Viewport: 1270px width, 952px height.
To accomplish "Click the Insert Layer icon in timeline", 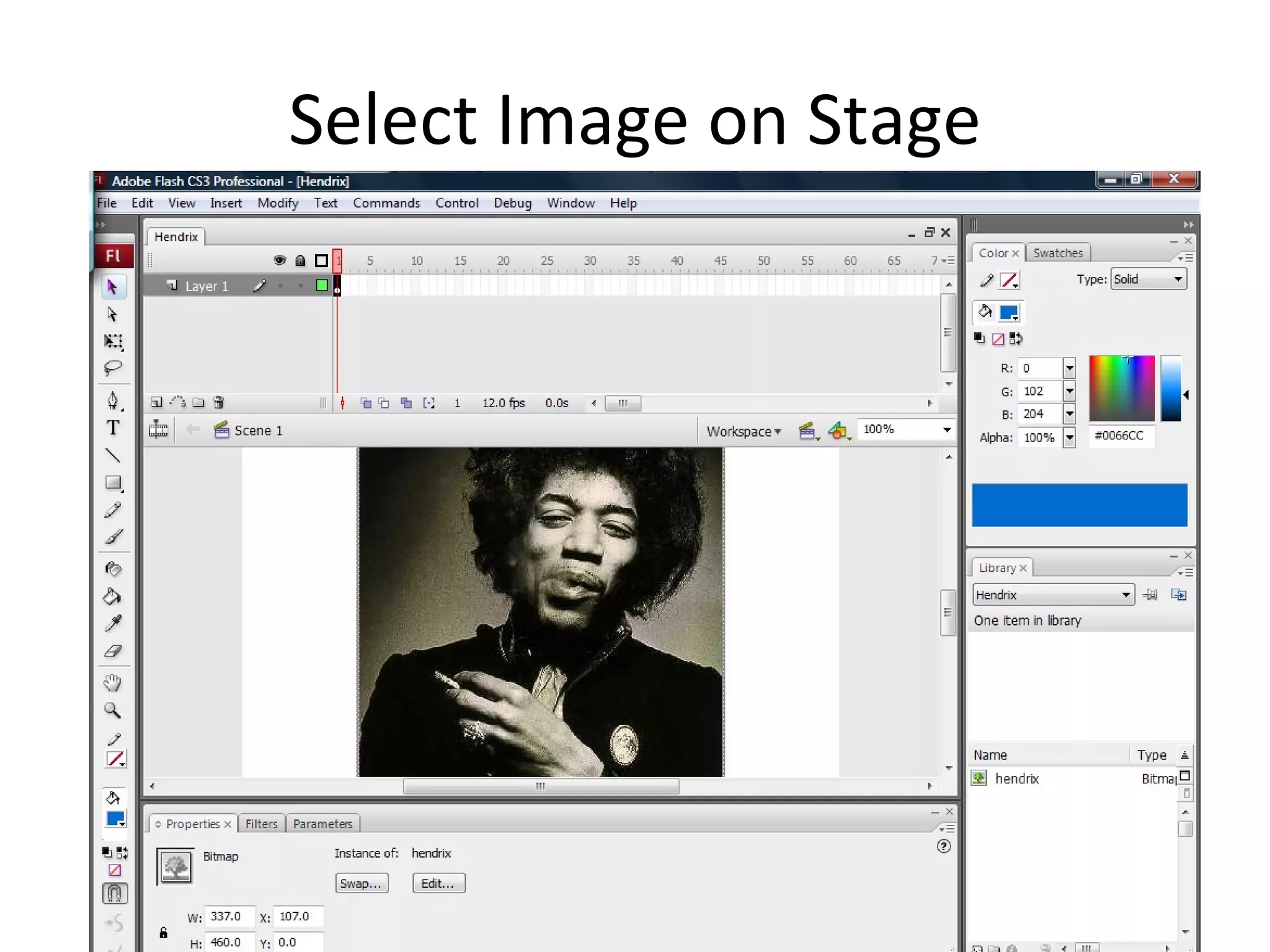I will pyautogui.click(x=157, y=403).
